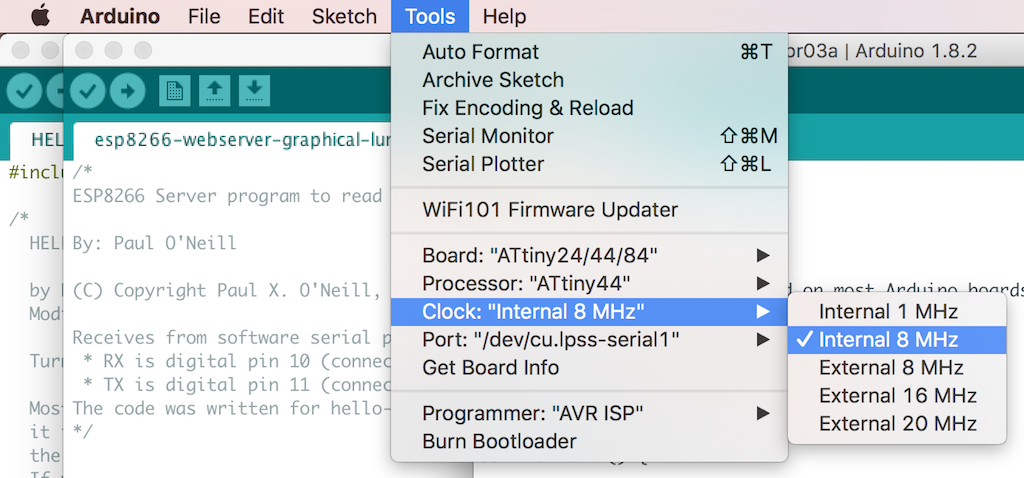
Task: Open the Apple menu icon
Action: coord(40,17)
